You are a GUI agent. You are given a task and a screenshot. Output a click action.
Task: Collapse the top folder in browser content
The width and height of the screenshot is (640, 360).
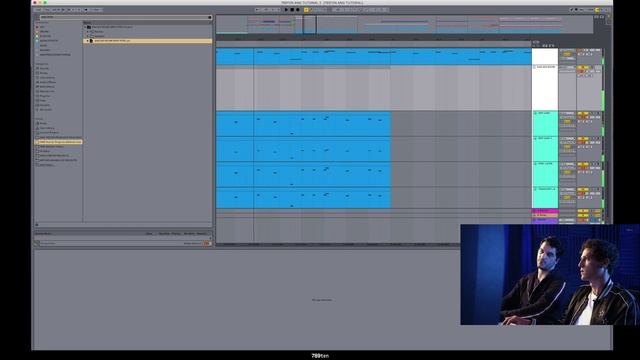86,27
